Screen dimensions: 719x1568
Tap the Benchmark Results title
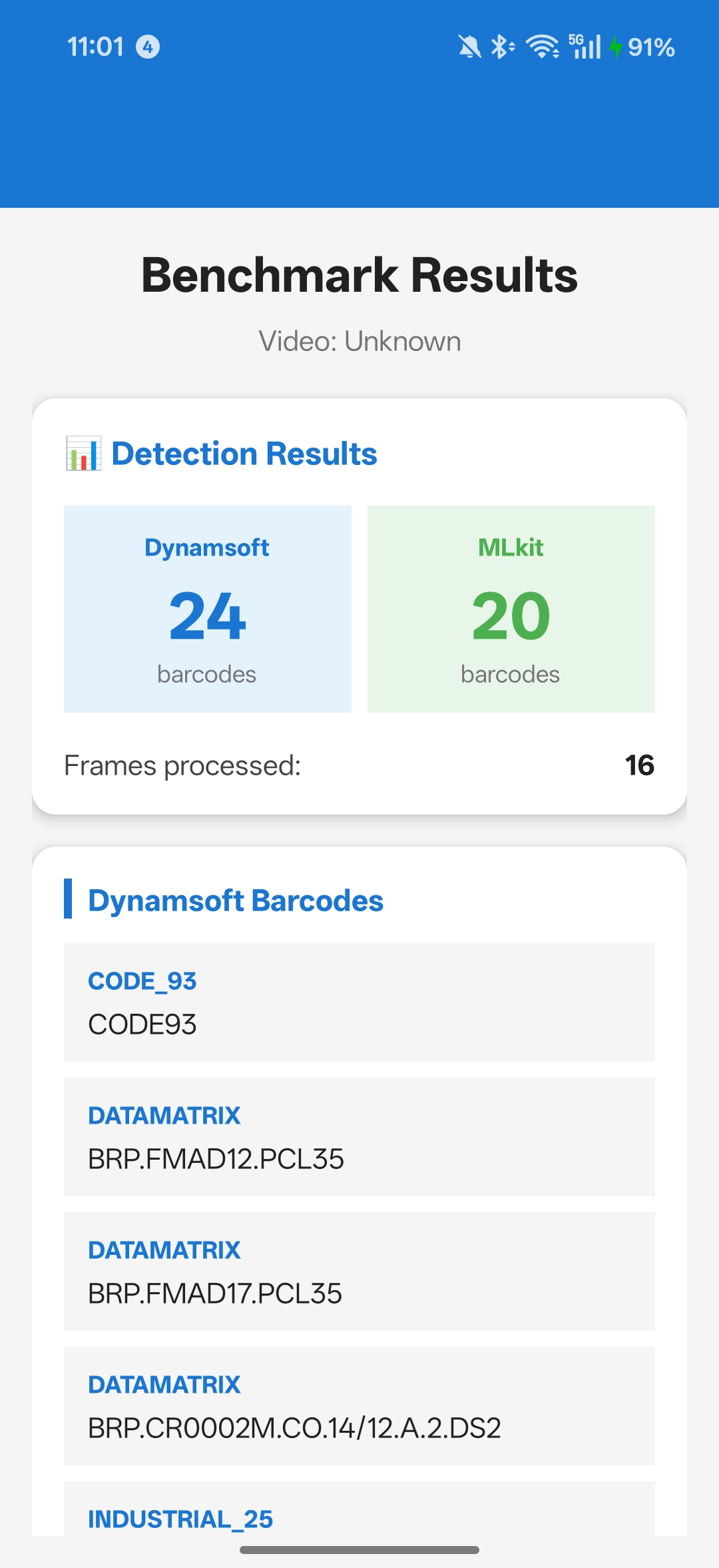tap(359, 275)
